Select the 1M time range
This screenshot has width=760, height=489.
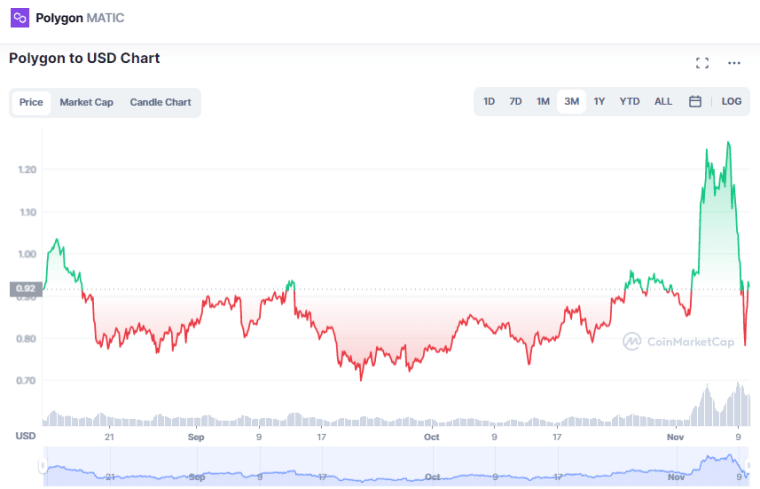[x=543, y=101]
